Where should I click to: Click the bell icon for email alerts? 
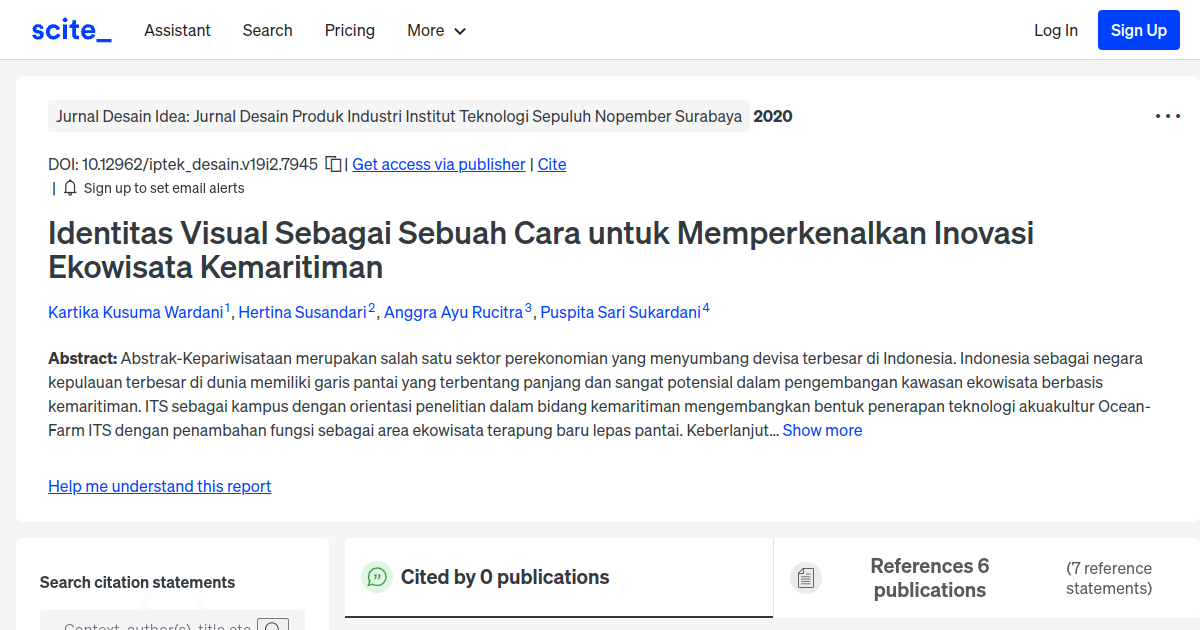tap(69, 188)
